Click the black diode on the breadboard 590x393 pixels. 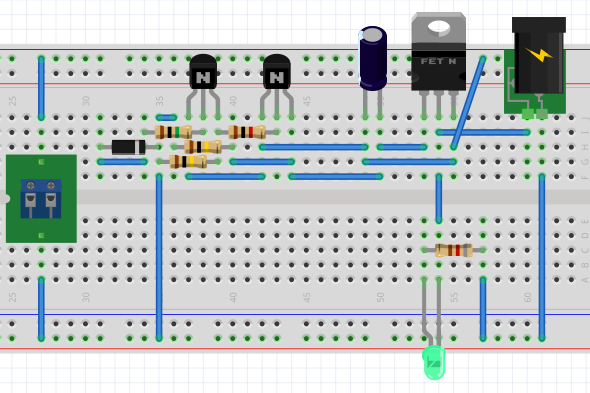(x=129, y=147)
